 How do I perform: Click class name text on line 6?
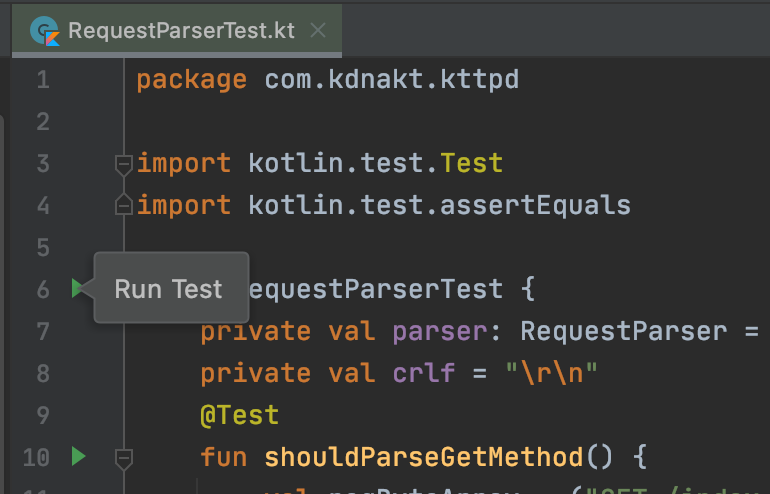(x=376, y=289)
